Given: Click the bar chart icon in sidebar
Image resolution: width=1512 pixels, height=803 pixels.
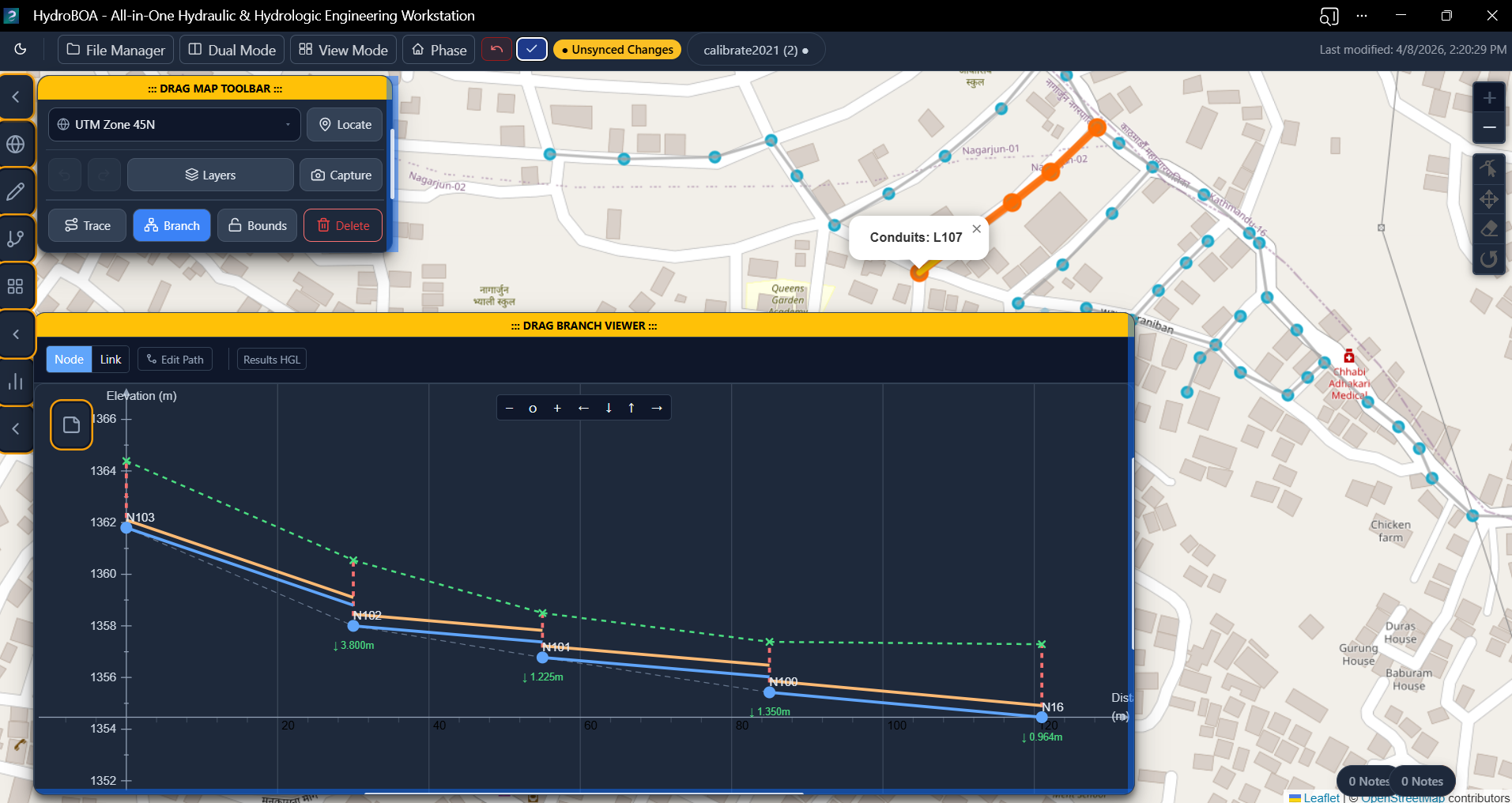Looking at the screenshot, I should [x=16, y=382].
